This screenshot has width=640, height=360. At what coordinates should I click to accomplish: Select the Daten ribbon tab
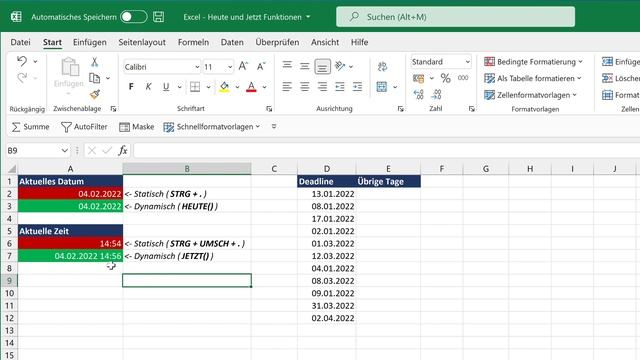pos(232,42)
